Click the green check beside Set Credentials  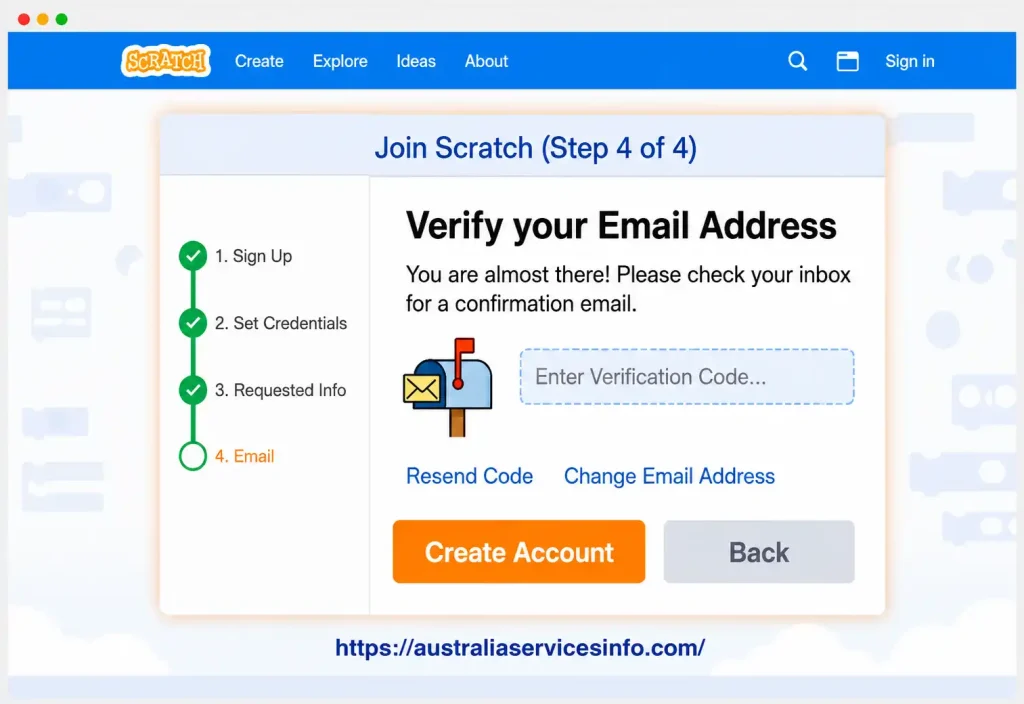pos(193,323)
